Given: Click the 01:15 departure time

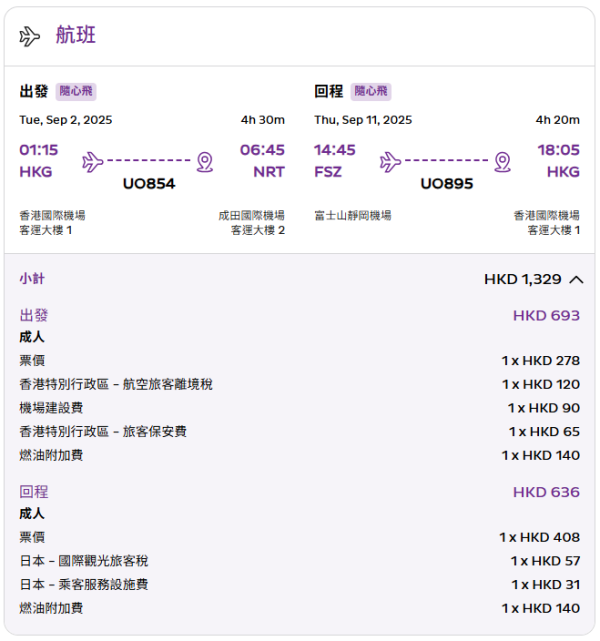Looking at the screenshot, I should 39,150.
